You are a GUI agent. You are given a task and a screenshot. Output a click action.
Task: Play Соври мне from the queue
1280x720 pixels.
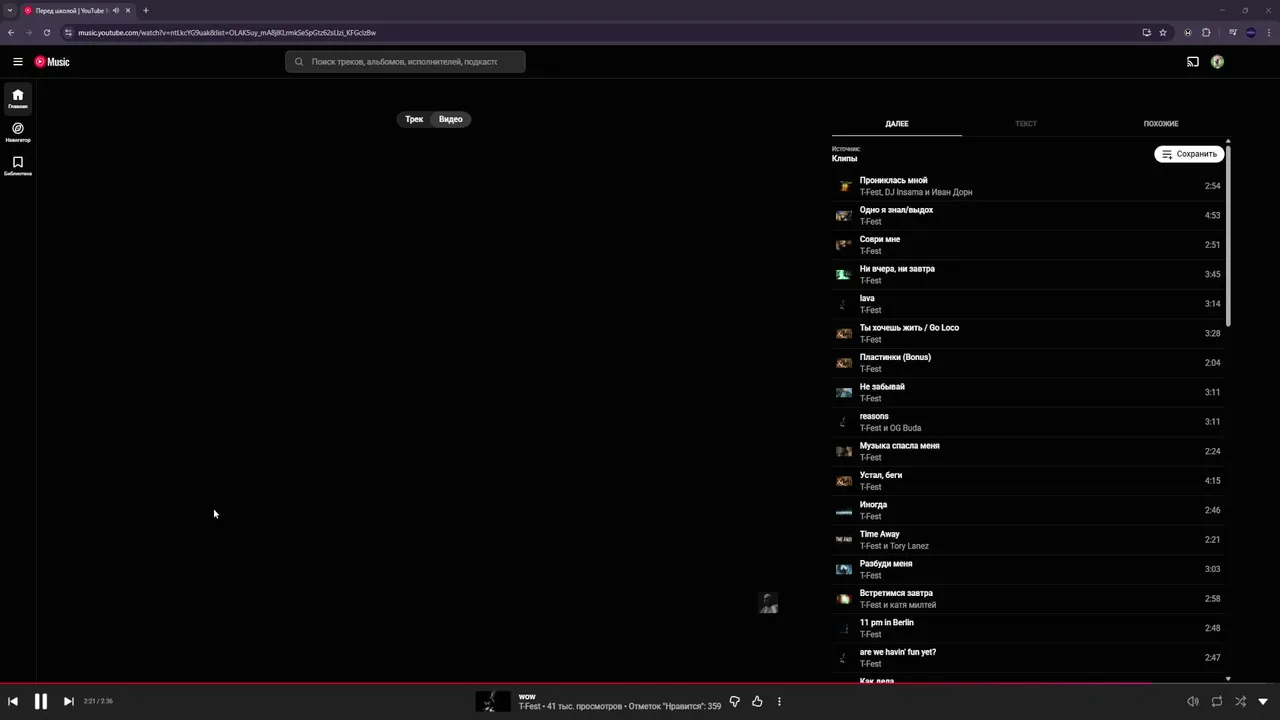[x=1027, y=245]
